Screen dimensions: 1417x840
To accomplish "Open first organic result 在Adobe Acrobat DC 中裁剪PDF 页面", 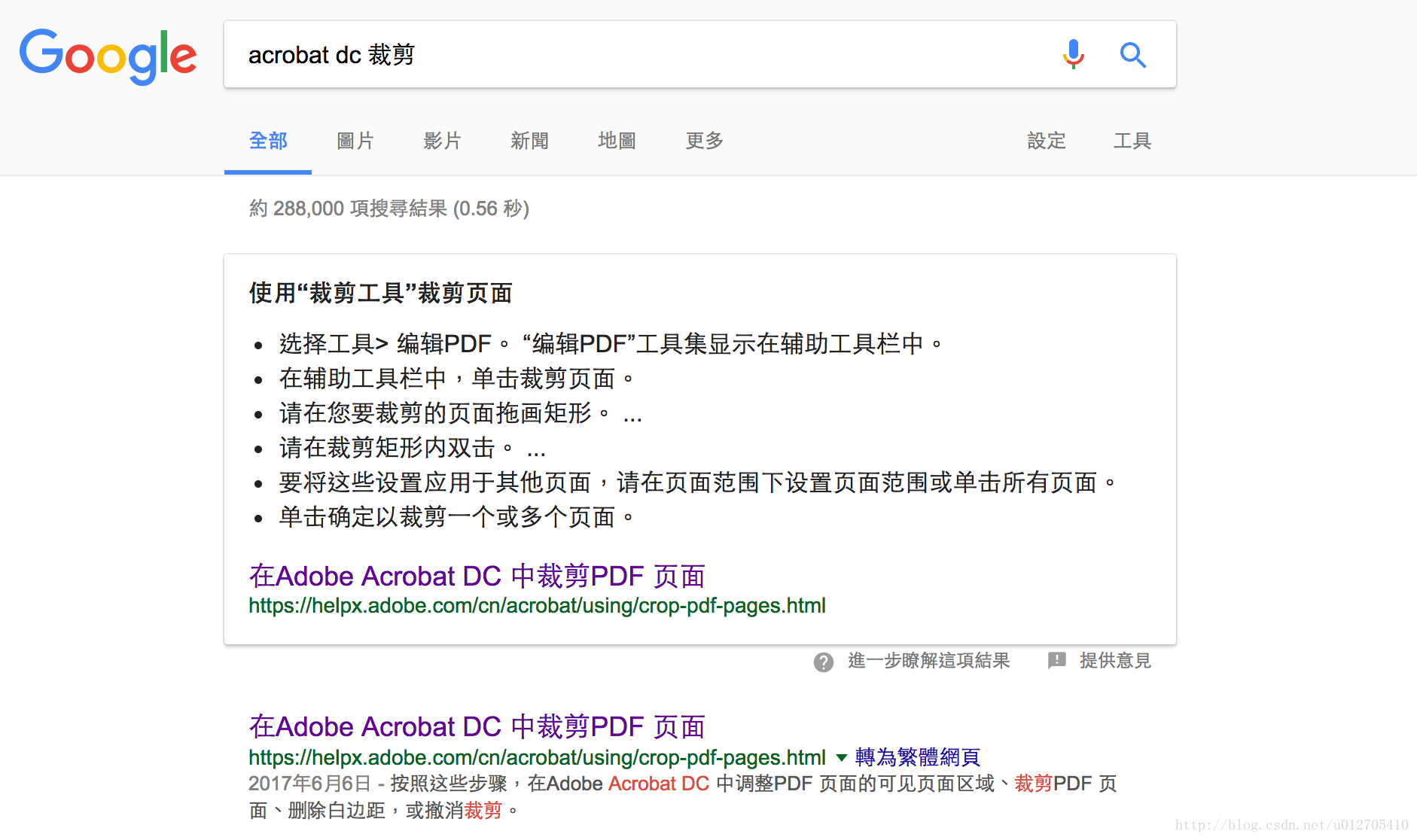I will click(x=477, y=726).
